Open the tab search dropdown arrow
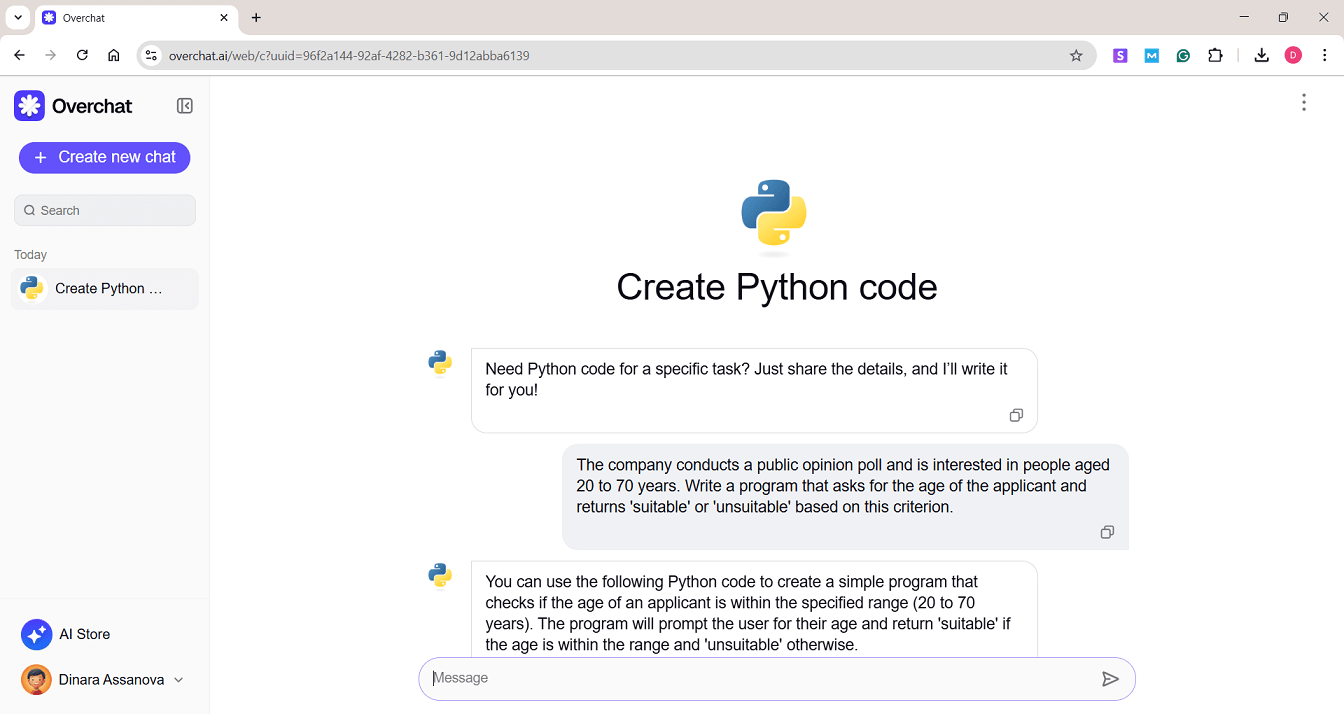Screen dimensions: 1344x714 [x=18, y=18]
